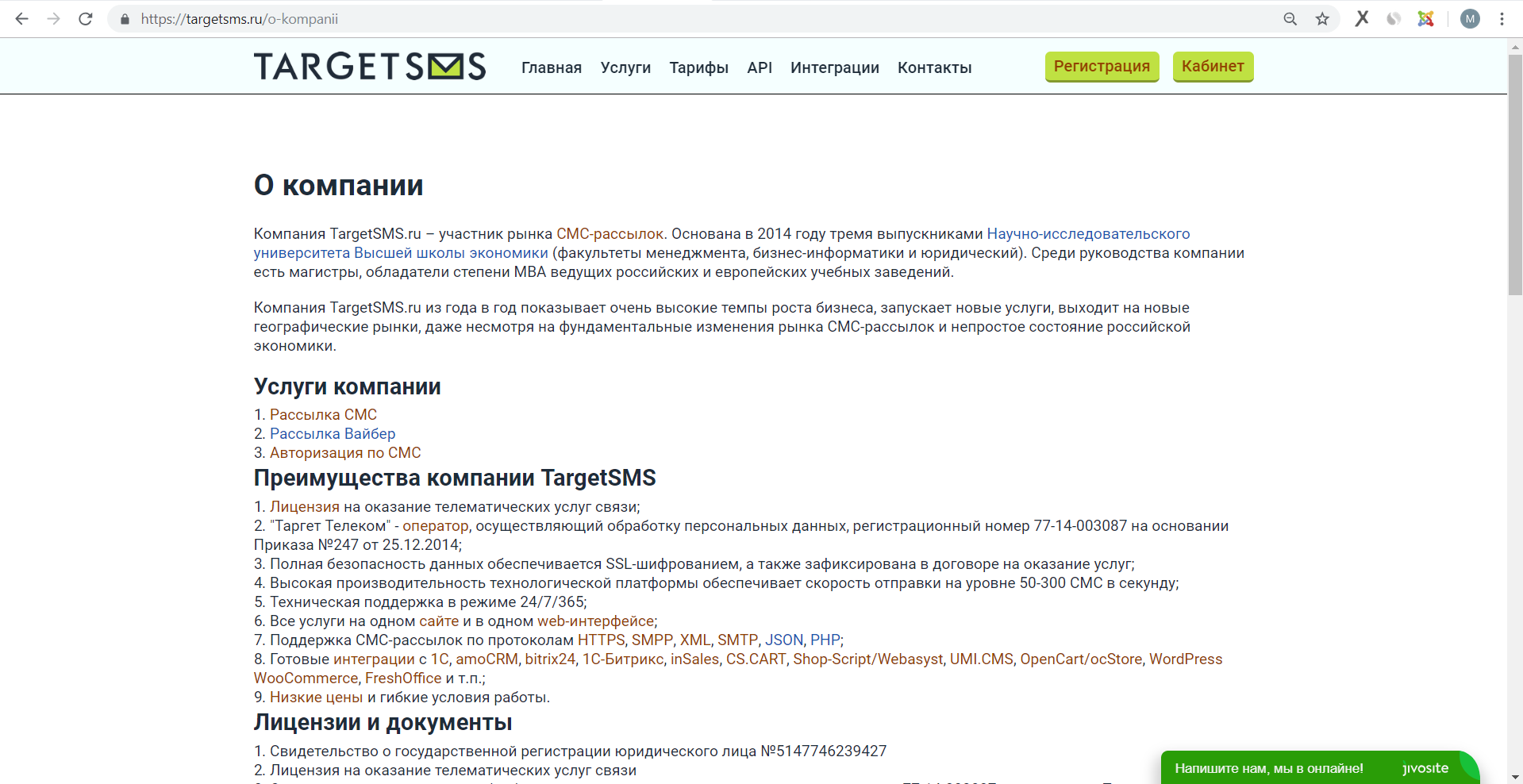Click the scrollbar up arrow
Image resolution: width=1523 pixels, height=784 pixels.
click(1515, 46)
